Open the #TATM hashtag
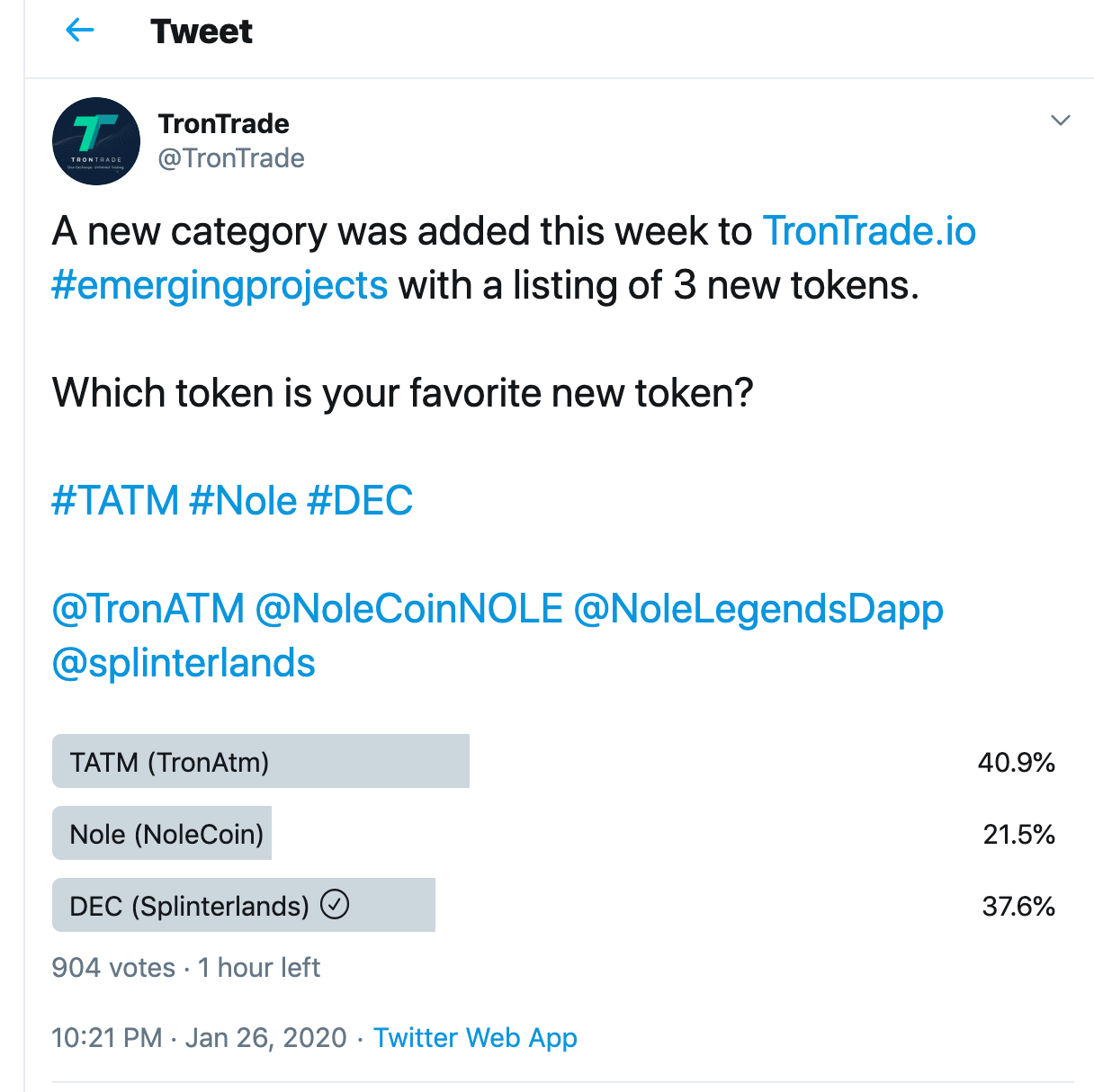Viewport: 1094px width, 1092px height. (116, 500)
